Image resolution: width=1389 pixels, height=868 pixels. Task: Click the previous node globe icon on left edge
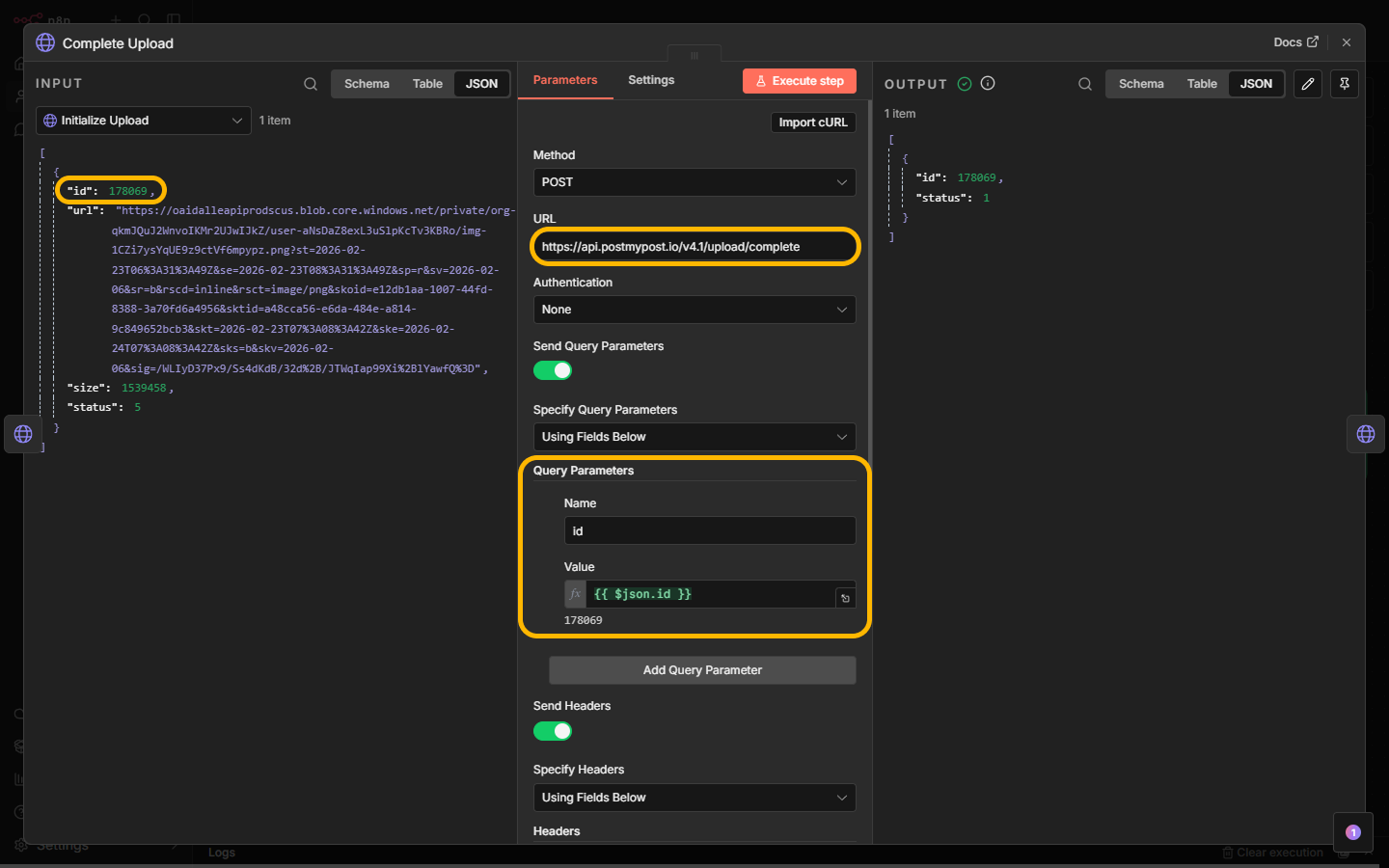(x=23, y=434)
